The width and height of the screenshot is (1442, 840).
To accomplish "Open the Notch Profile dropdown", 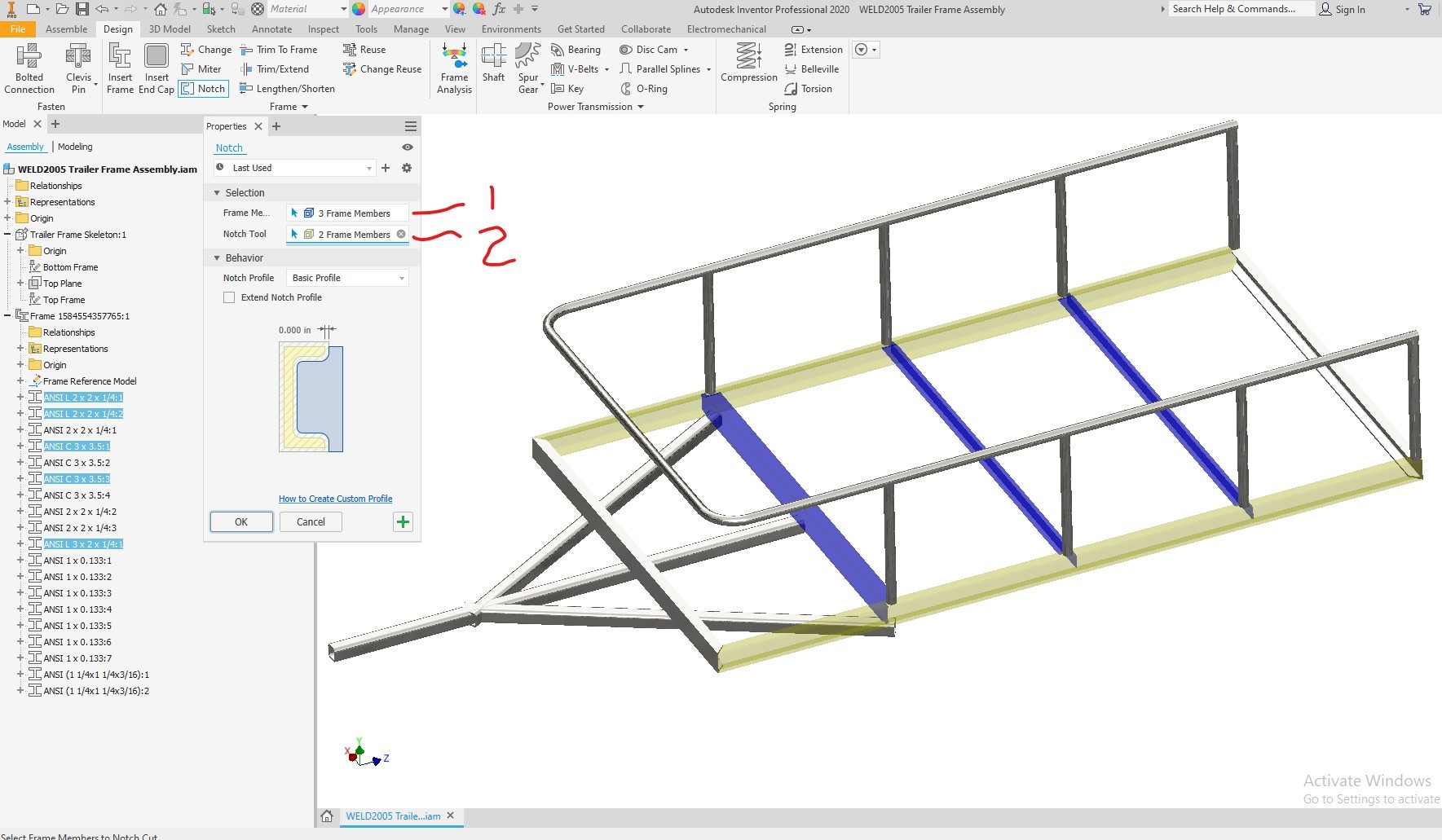I will (402, 277).
